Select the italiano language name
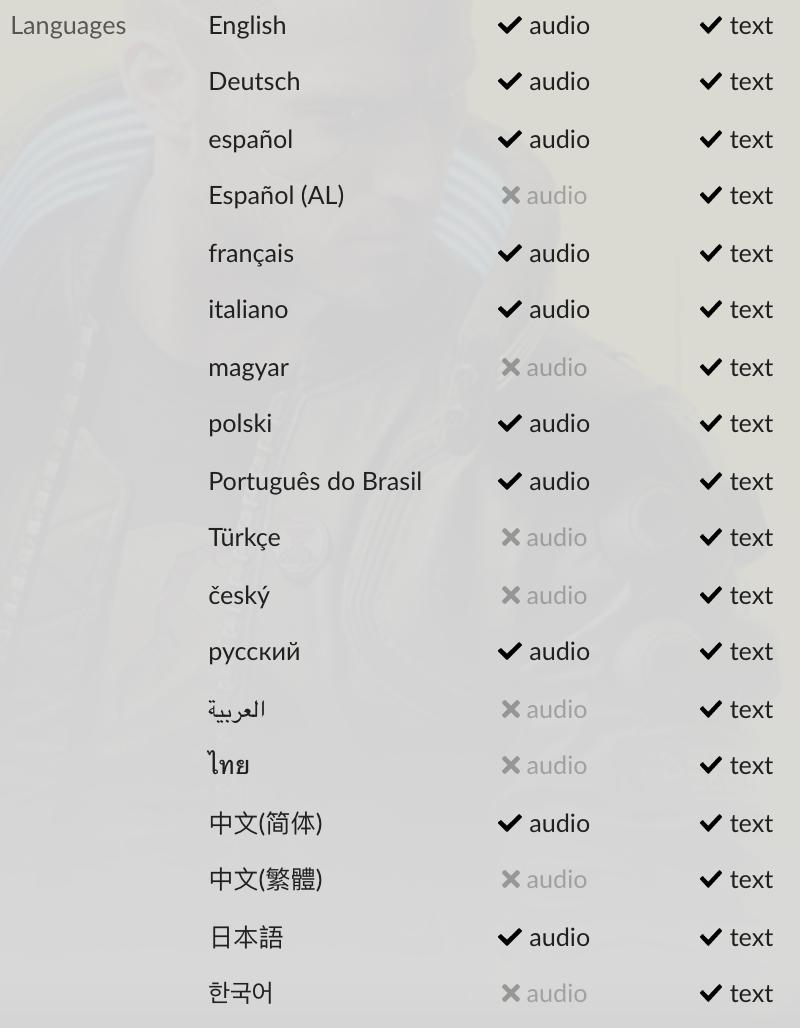 pyautogui.click(x=248, y=310)
